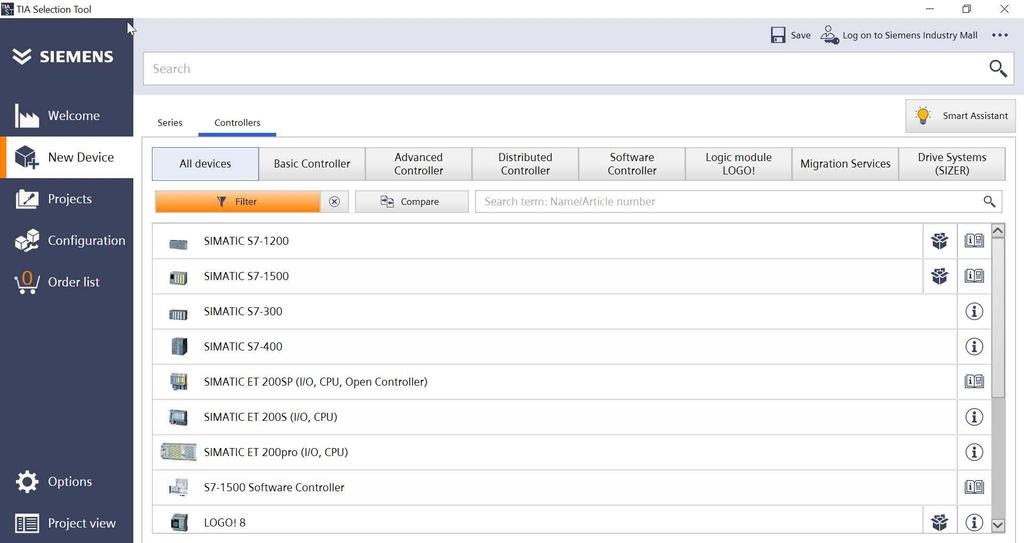
Task: Open the Welcome page from sidebar
Action: [x=67, y=116]
